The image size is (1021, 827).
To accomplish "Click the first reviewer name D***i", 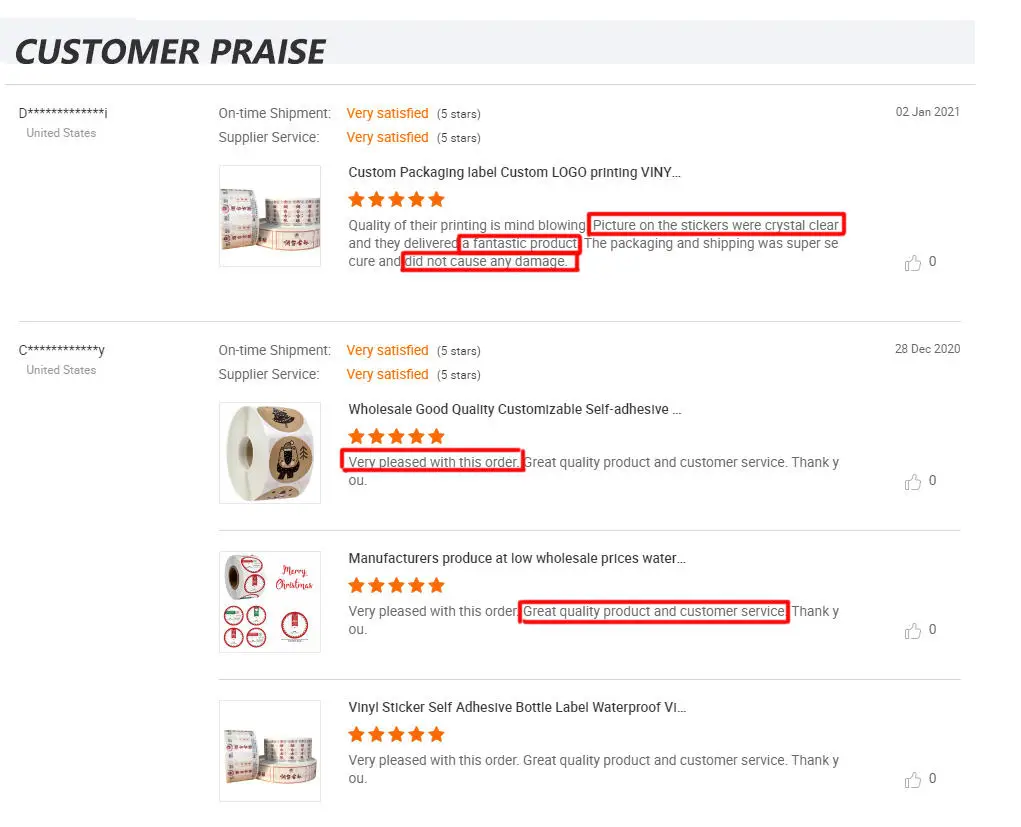I will [x=63, y=113].
